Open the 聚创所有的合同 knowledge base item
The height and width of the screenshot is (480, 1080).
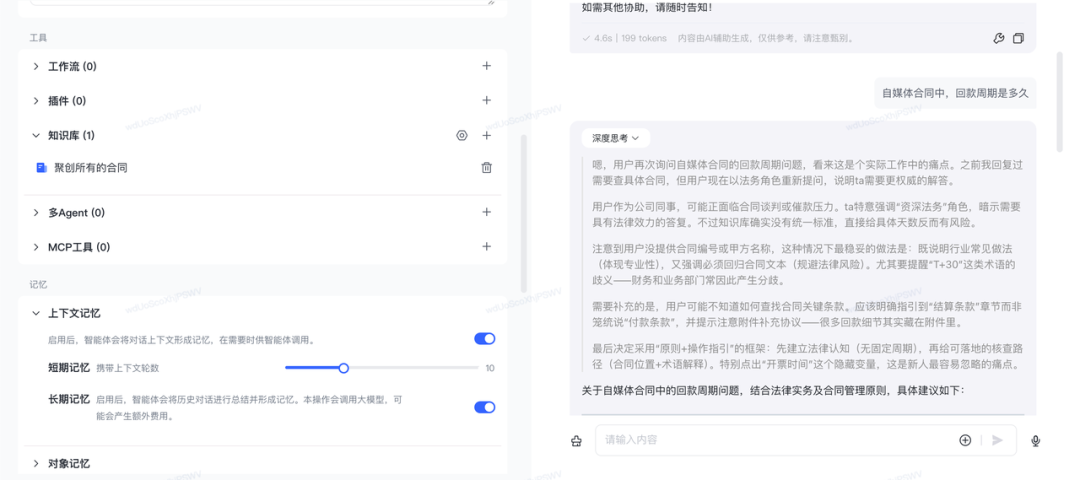90,168
